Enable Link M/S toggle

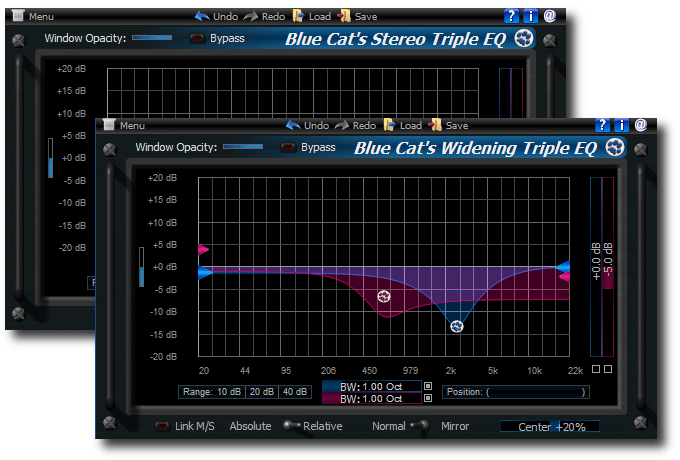(x=162, y=426)
